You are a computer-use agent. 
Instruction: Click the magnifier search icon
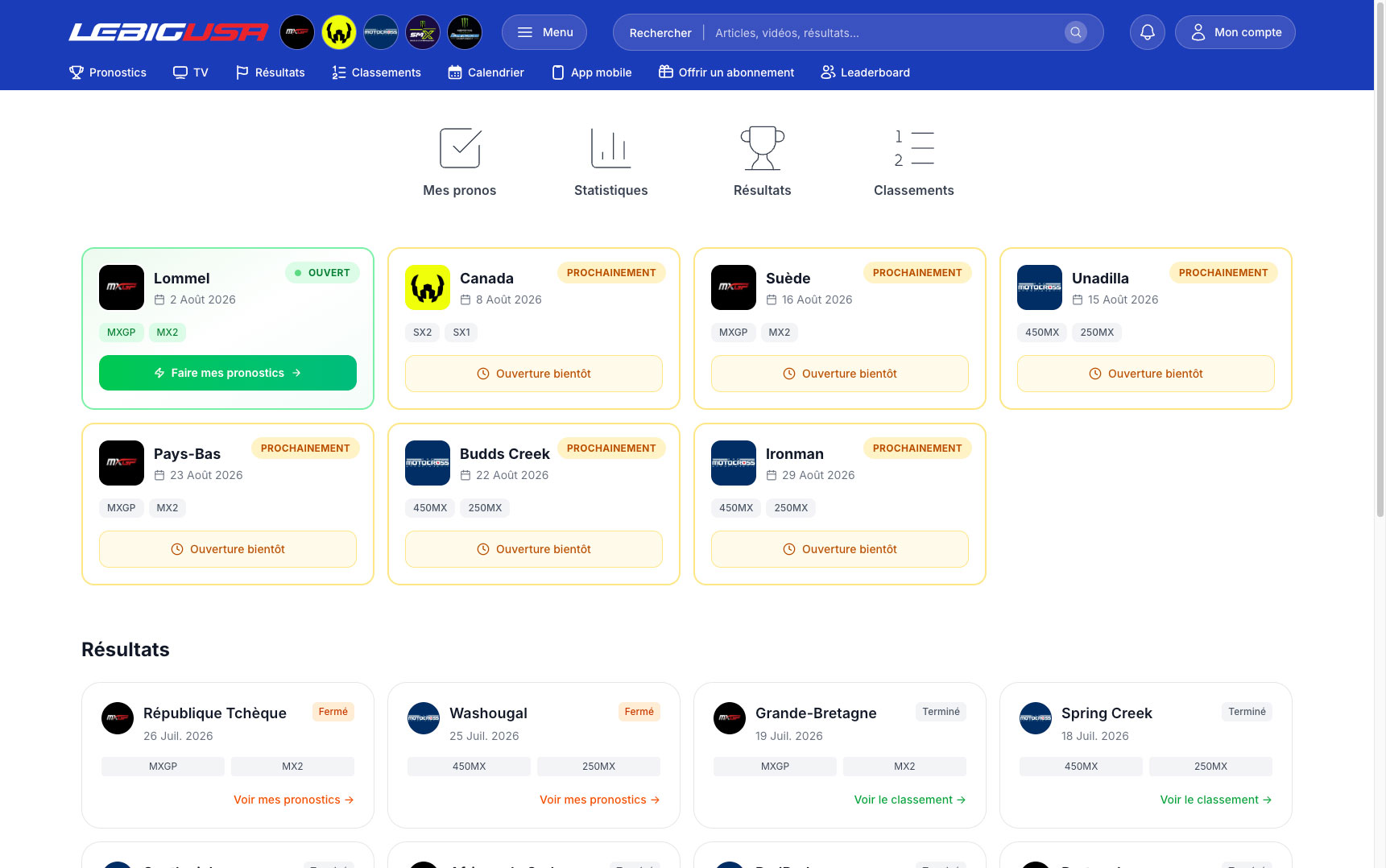tap(1076, 32)
